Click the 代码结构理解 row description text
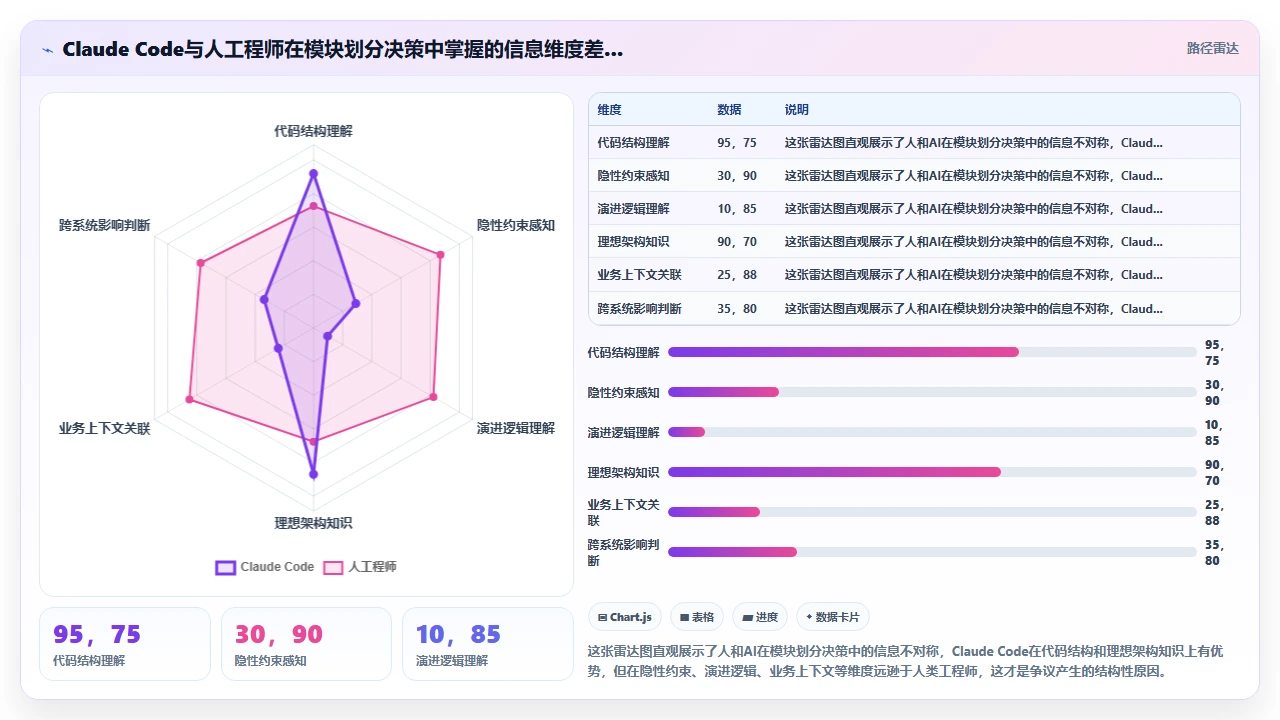This screenshot has height=720, width=1280. [x=974, y=143]
